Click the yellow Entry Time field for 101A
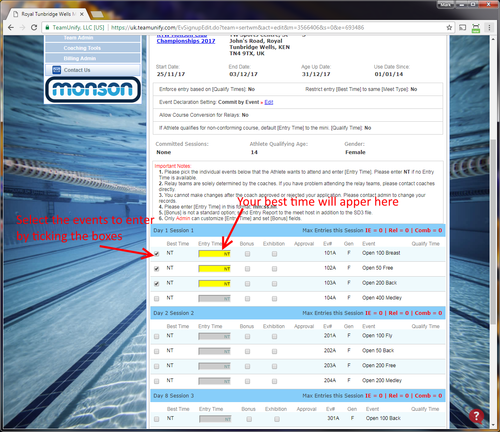 coord(214,254)
